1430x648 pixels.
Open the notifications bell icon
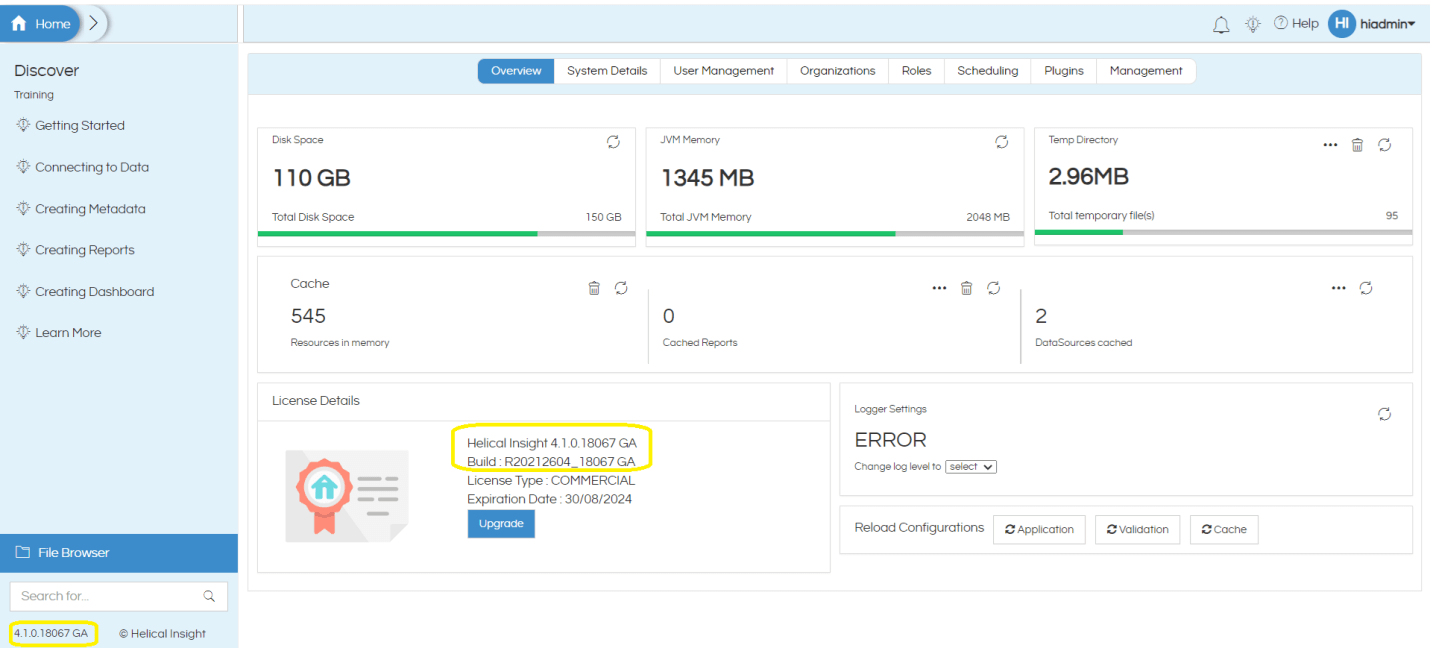point(1221,25)
